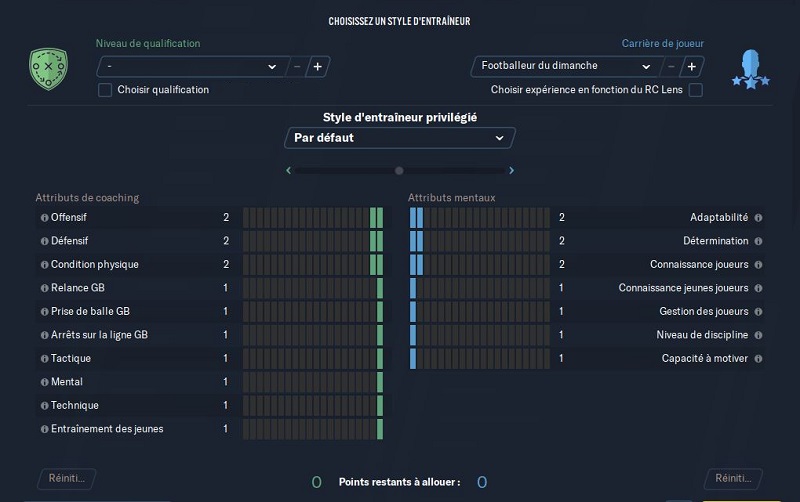Image resolution: width=800 pixels, height=502 pixels.
Task: Click the info icon beside Tactique
Action: coord(44,359)
